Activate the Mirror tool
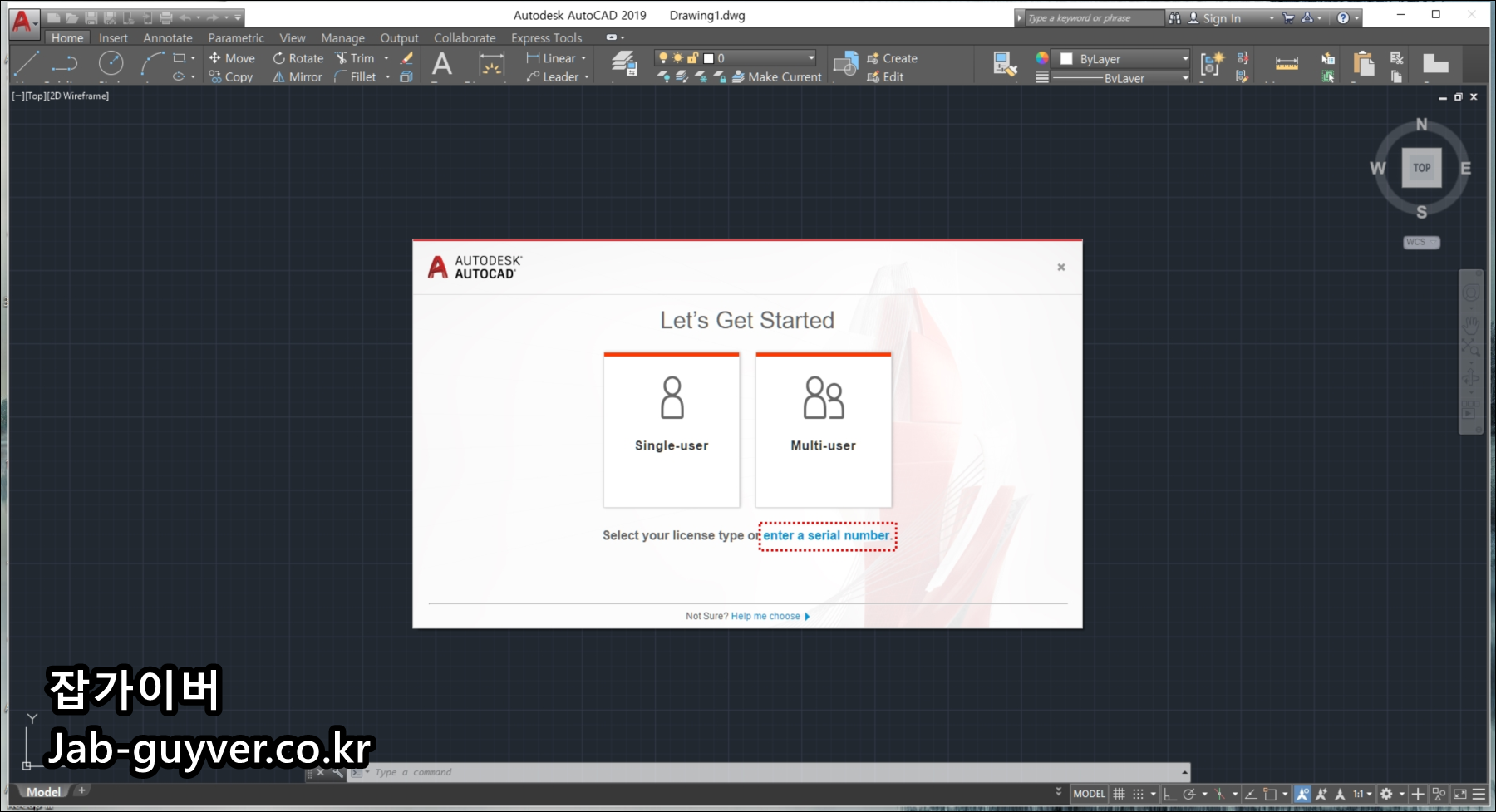This screenshot has height=812, width=1496. tap(298, 76)
